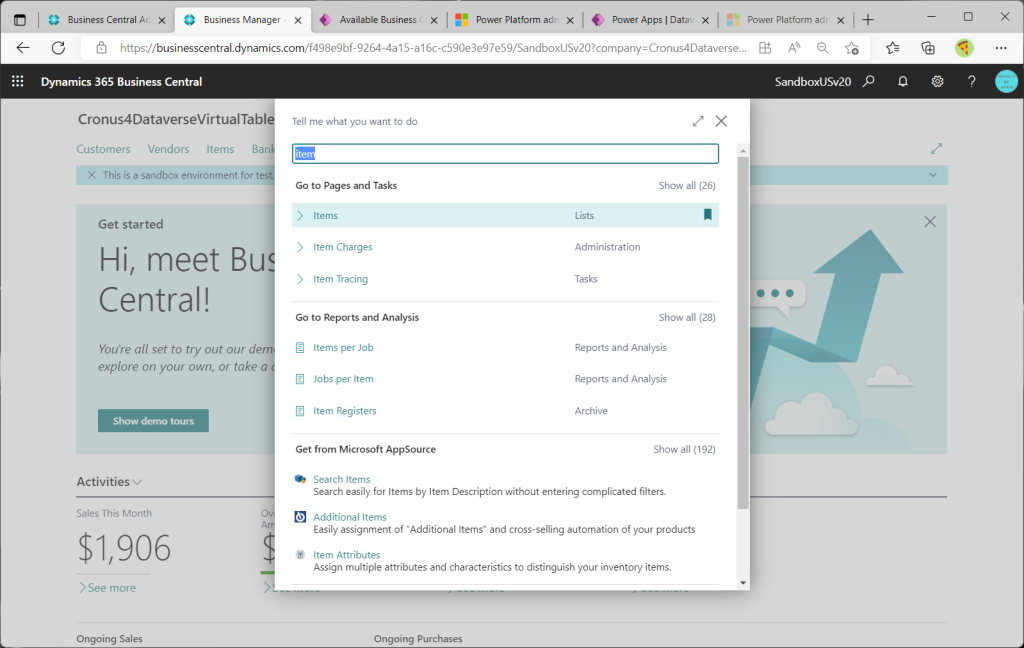Viewport: 1024px width, 648px height.
Task: Click the search magnifier in Business Central header
Action: coord(869,82)
